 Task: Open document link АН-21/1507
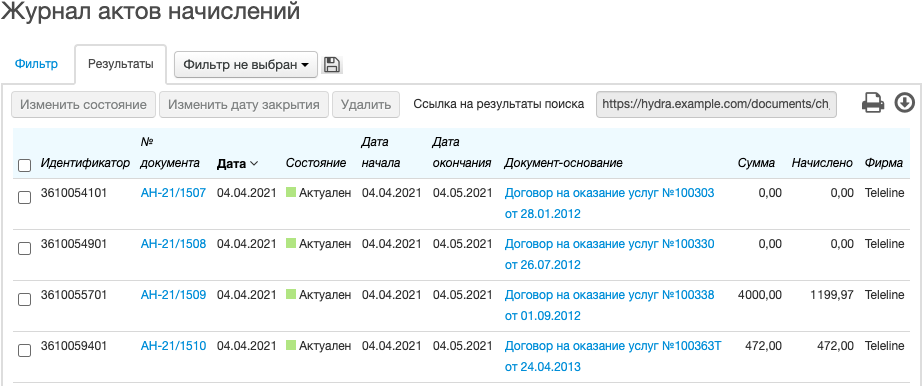pos(173,192)
